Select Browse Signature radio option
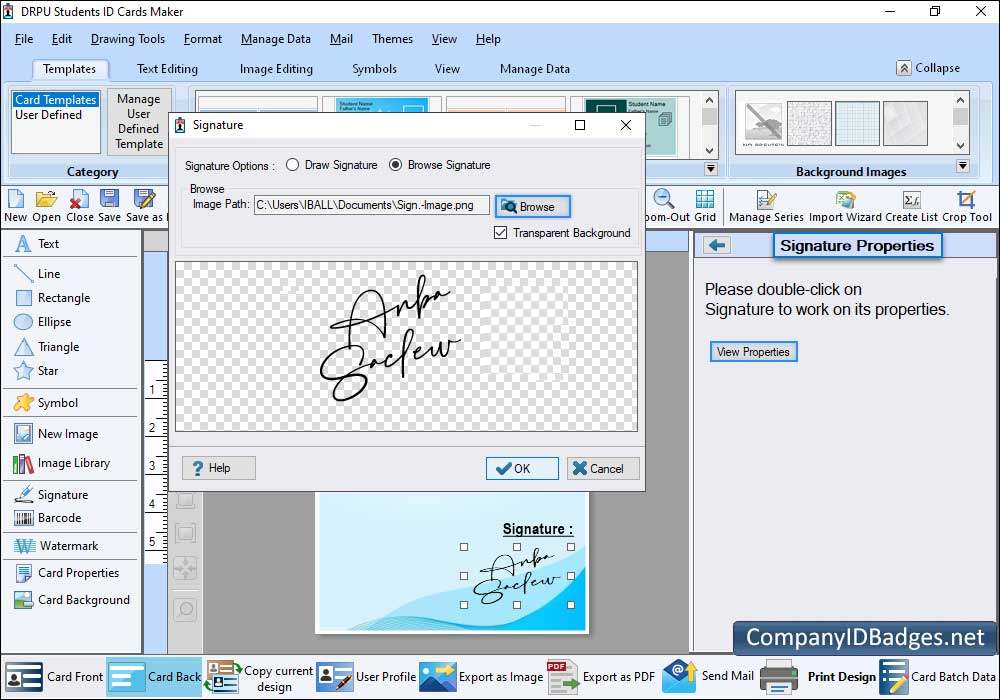1000x700 pixels. [x=395, y=165]
